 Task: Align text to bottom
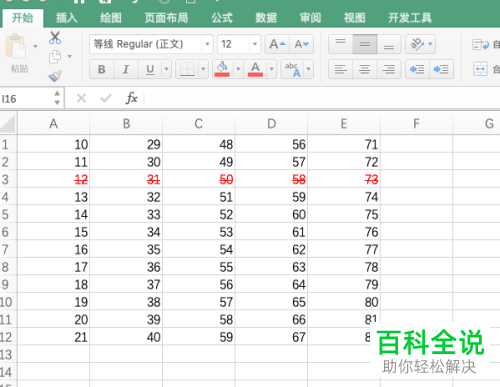[389, 44]
